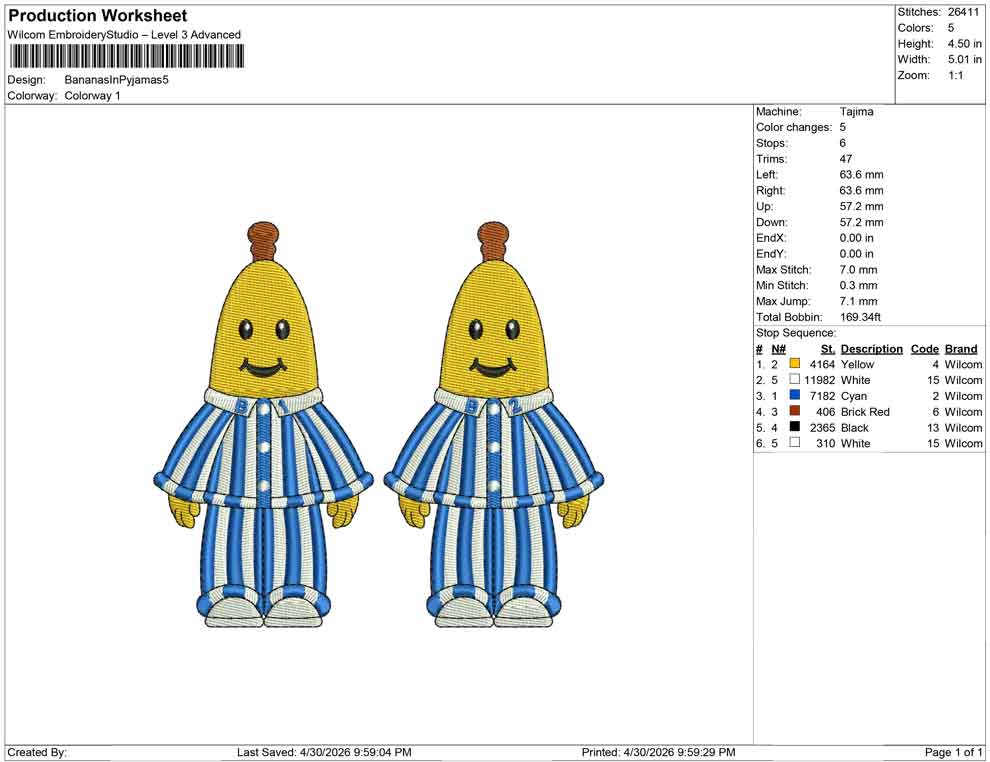Click the stitch count '2365' for Black

click(823, 427)
